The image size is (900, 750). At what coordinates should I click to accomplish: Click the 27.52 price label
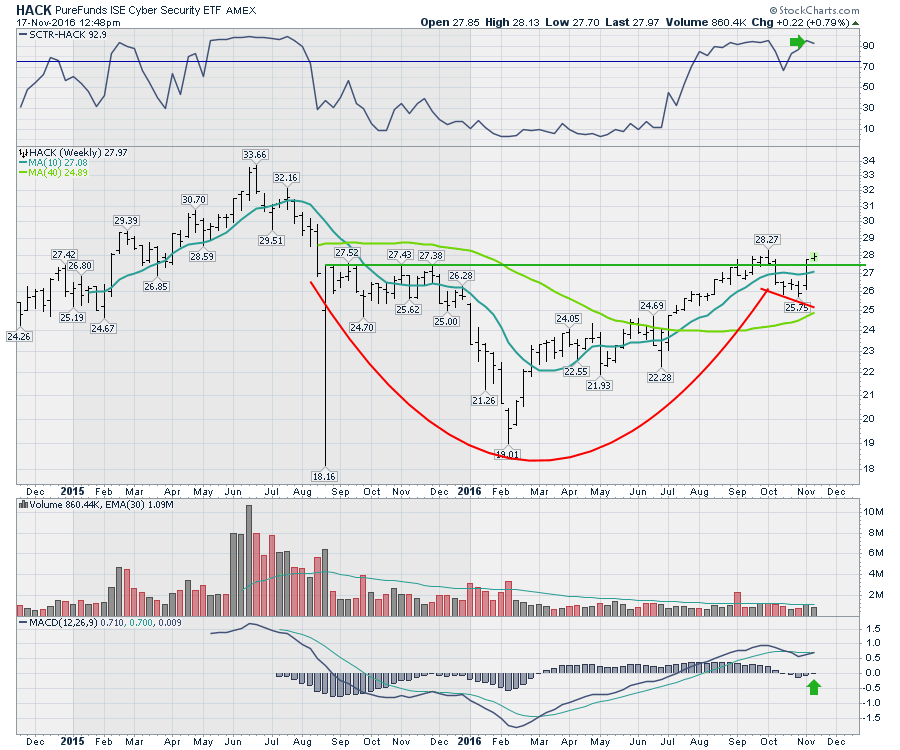(x=347, y=252)
